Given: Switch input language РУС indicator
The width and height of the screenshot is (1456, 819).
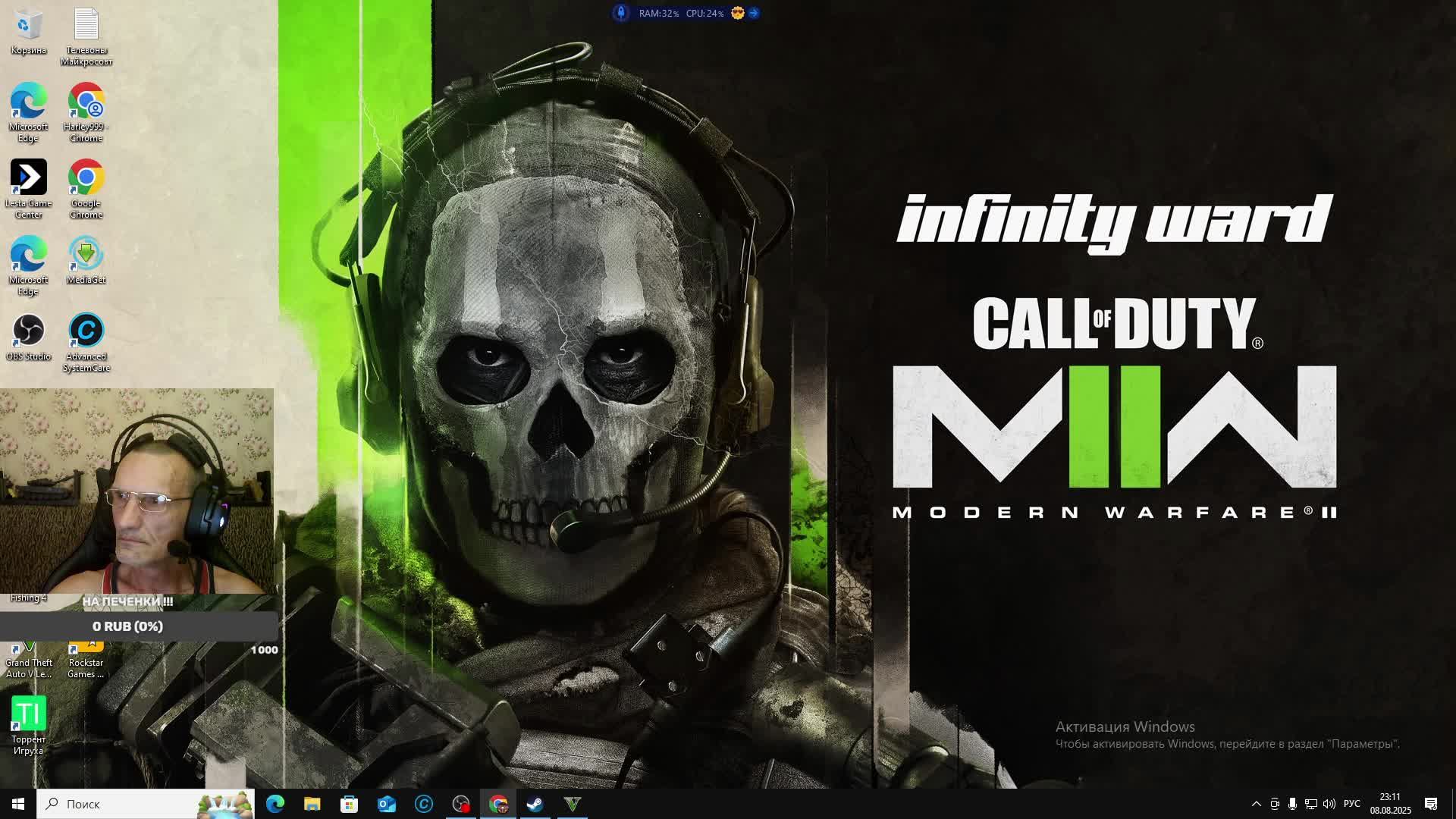Looking at the screenshot, I should [1351, 804].
